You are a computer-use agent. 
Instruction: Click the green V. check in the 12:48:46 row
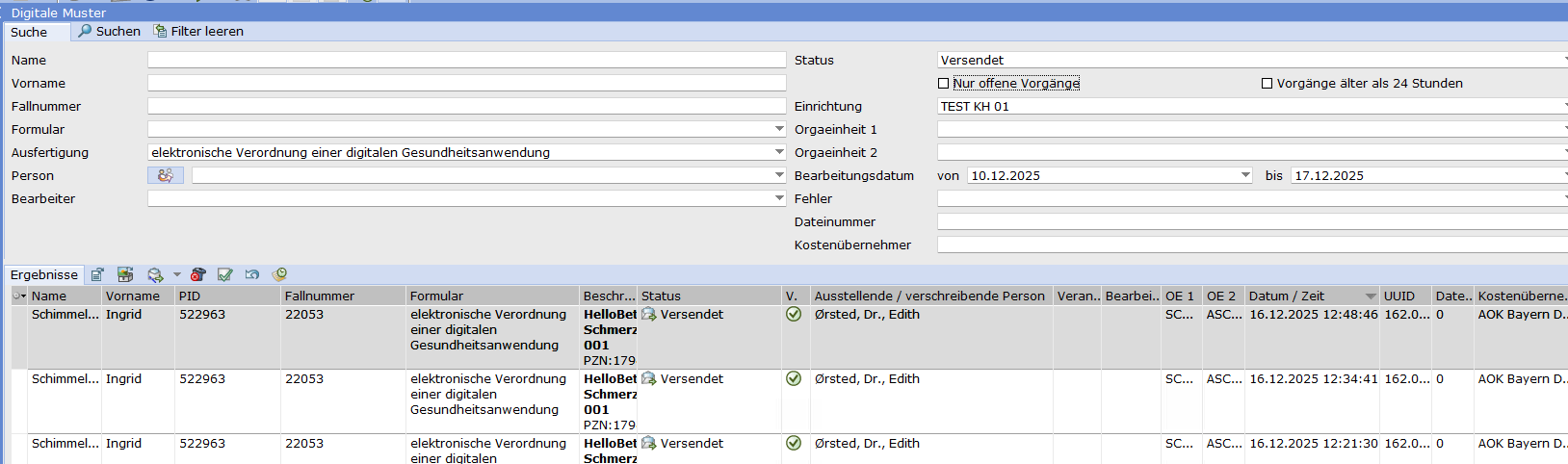[x=794, y=315]
